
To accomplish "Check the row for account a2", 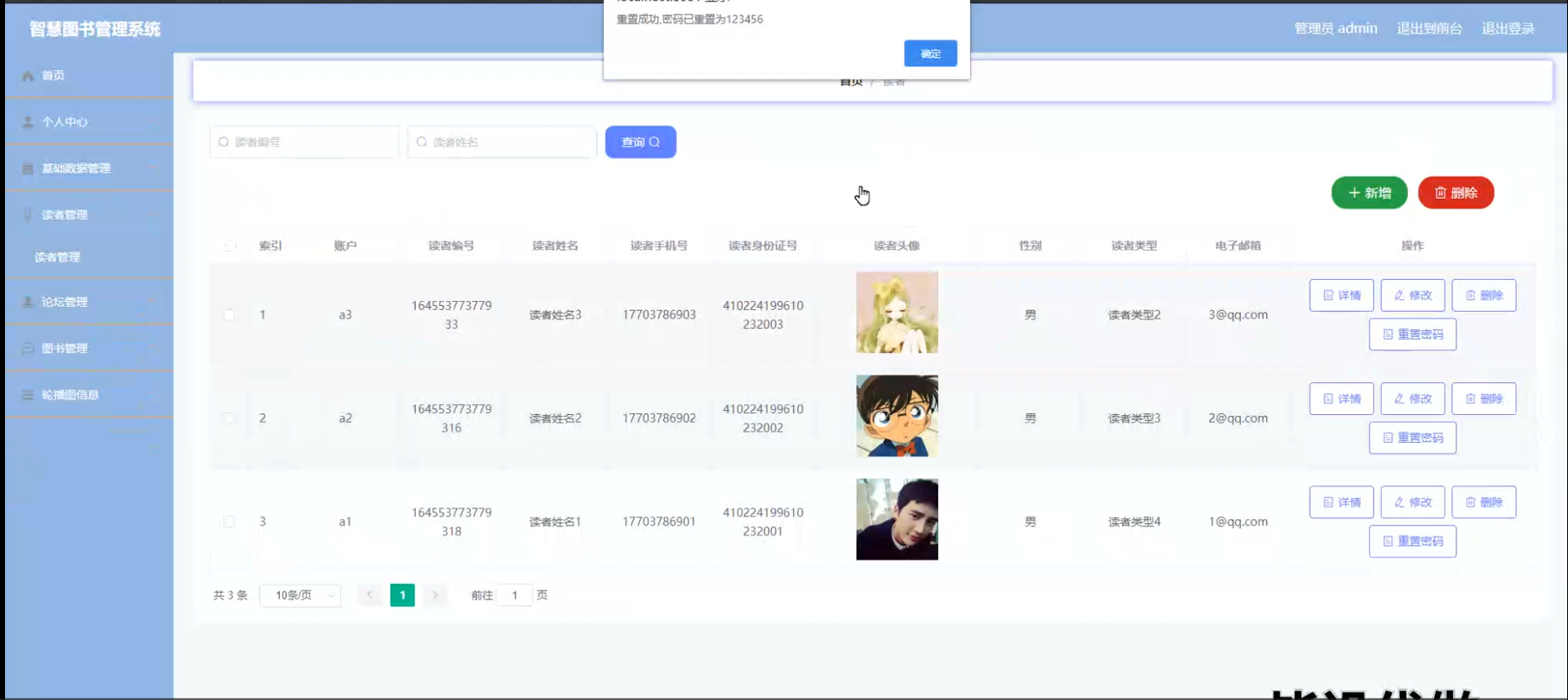I will click(x=230, y=418).
